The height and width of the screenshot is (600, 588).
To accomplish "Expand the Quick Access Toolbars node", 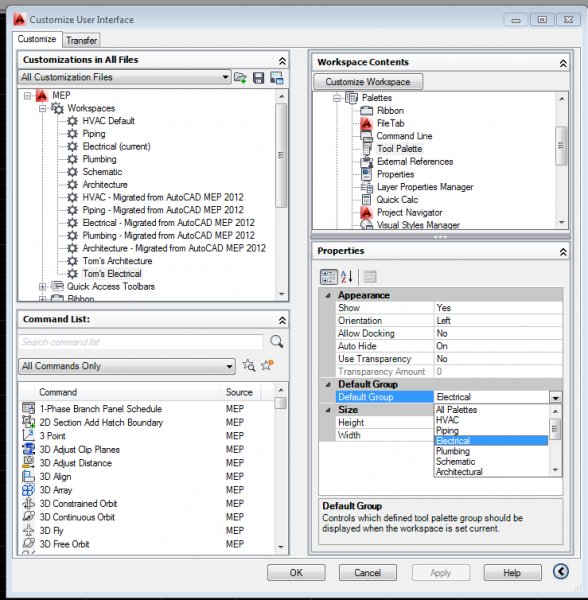I will (x=42, y=286).
